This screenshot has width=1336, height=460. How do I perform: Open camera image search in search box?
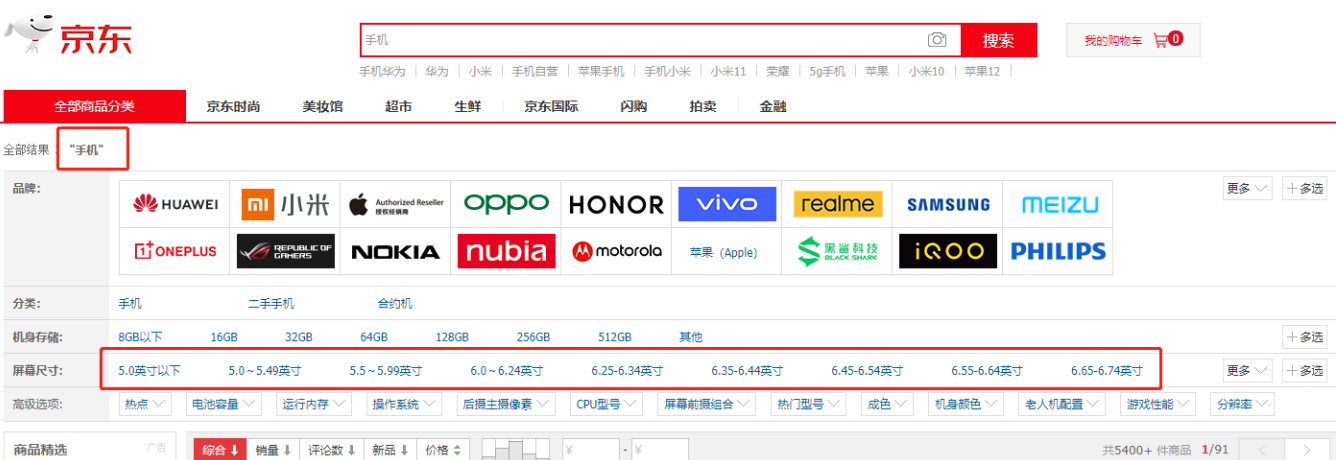937,40
